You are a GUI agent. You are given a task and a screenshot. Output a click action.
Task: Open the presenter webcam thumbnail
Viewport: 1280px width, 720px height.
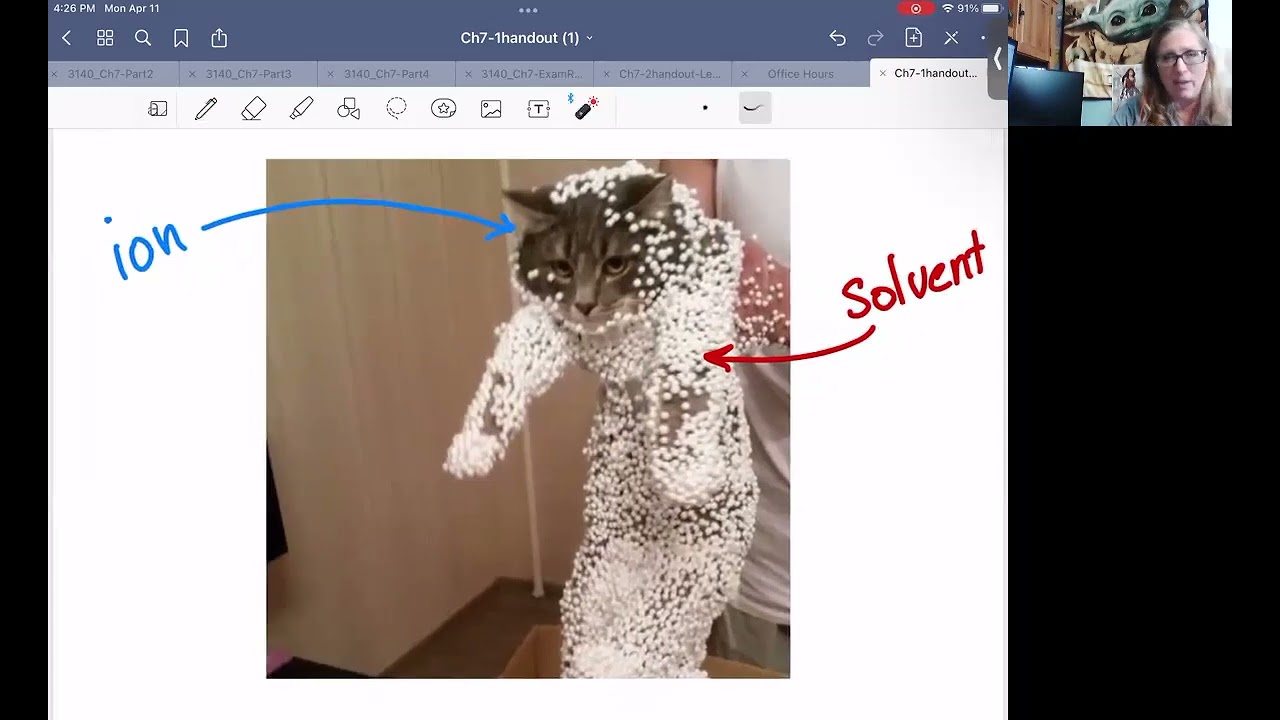(1120, 63)
